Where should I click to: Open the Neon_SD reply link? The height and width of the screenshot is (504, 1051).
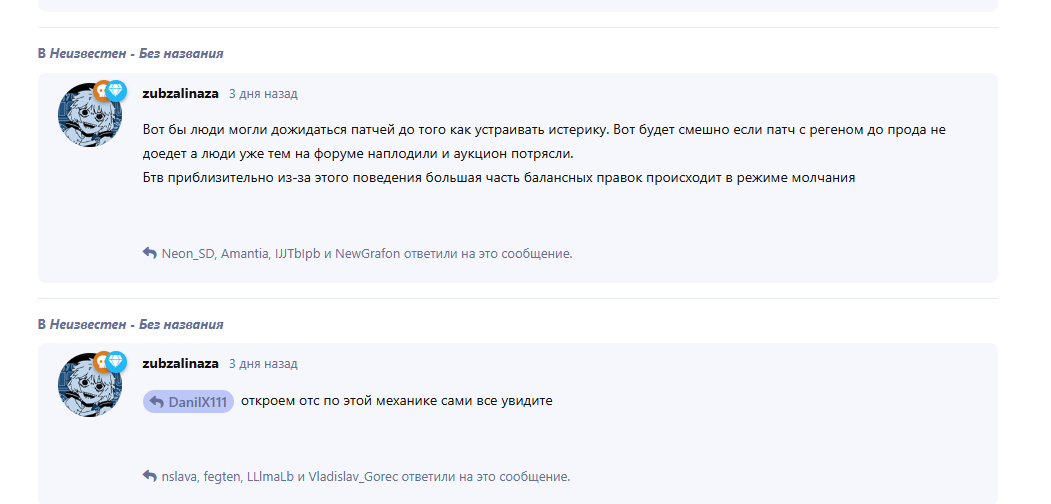coord(187,254)
